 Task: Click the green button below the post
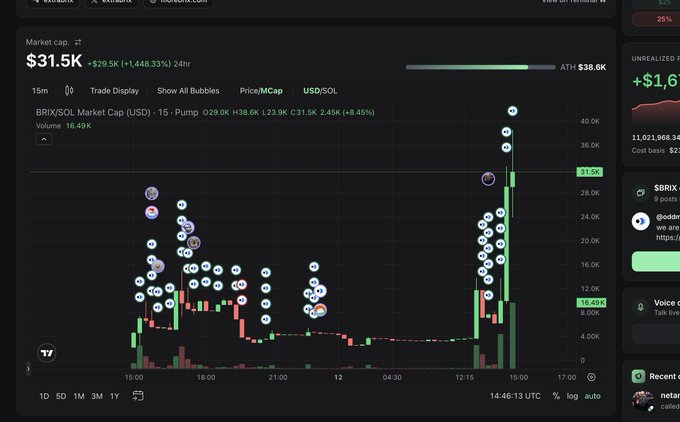coord(656,261)
